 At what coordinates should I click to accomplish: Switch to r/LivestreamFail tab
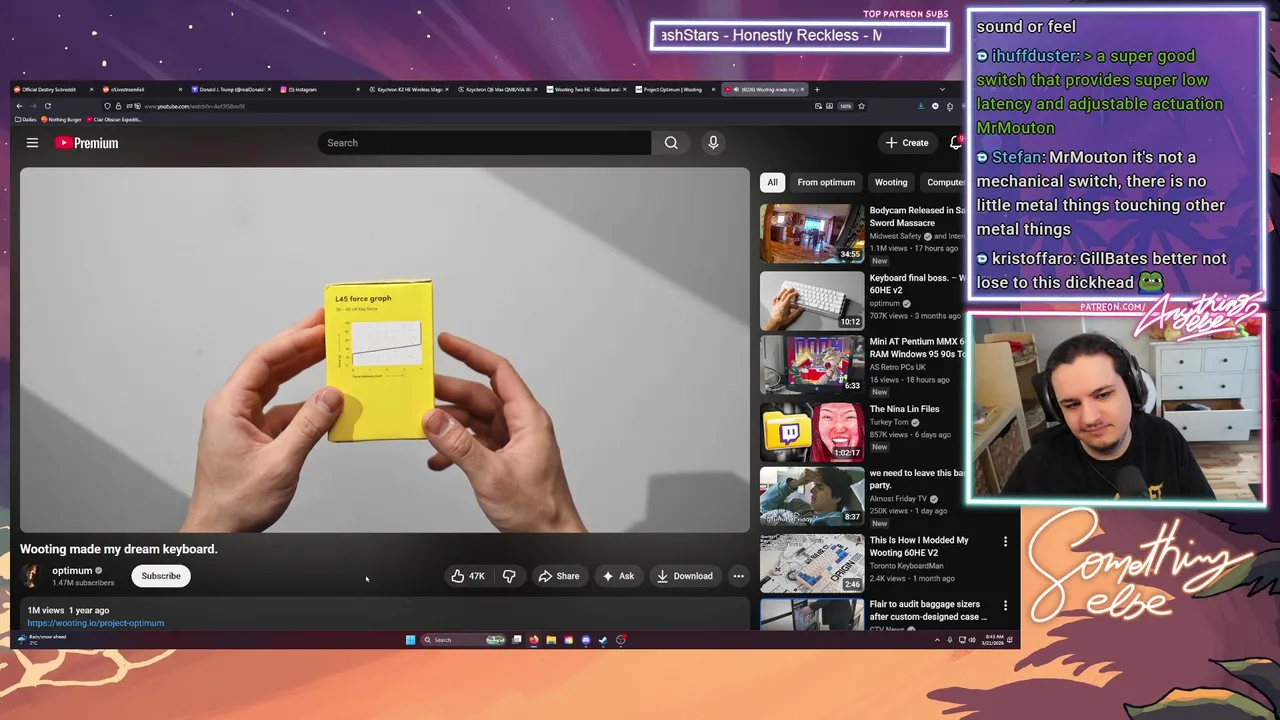[140, 89]
